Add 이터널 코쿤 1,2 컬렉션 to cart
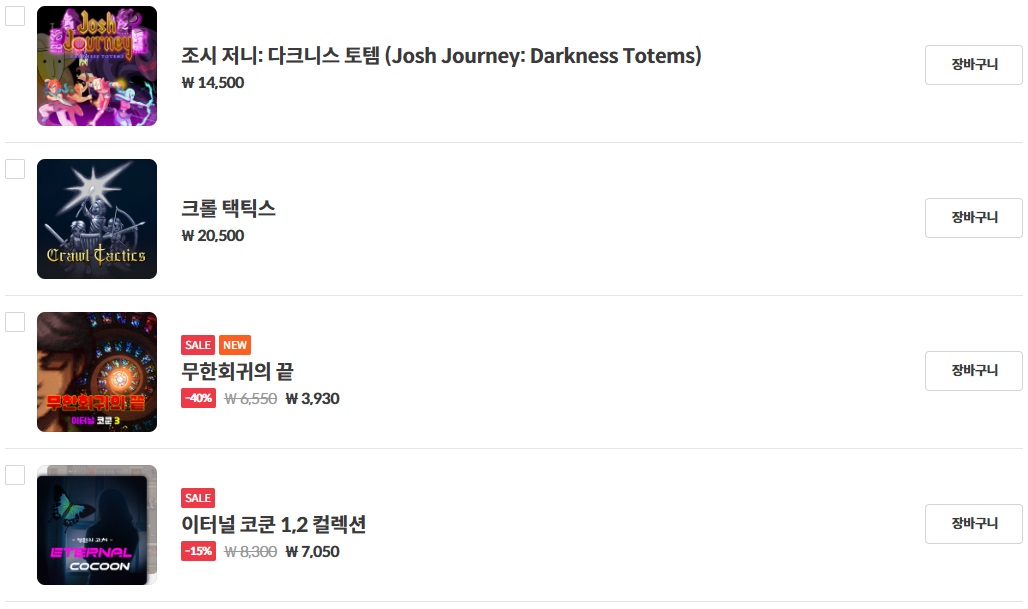This screenshot has width=1028, height=609. pyautogui.click(x=974, y=524)
